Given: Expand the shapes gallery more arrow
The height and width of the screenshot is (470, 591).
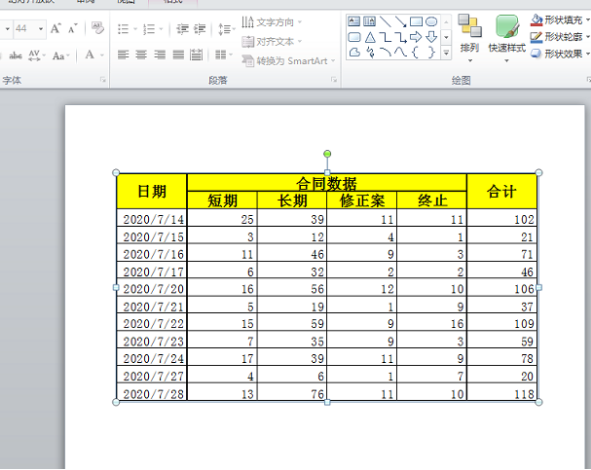Looking at the screenshot, I should [x=446, y=53].
